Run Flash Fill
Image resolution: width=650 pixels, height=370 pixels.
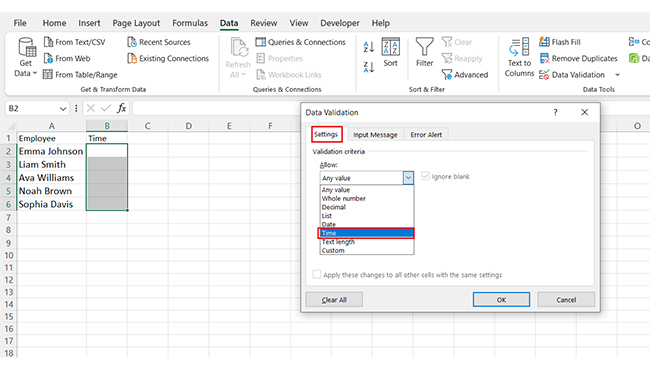pyautogui.click(x=560, y=42)
